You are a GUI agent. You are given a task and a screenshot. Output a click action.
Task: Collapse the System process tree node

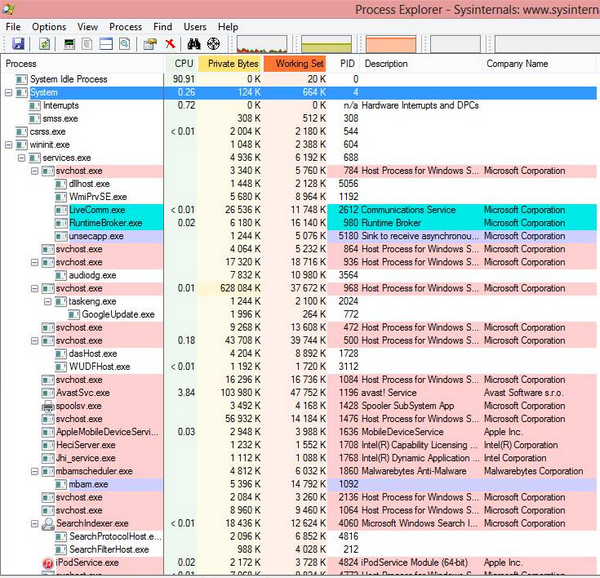tap(8, 93)
